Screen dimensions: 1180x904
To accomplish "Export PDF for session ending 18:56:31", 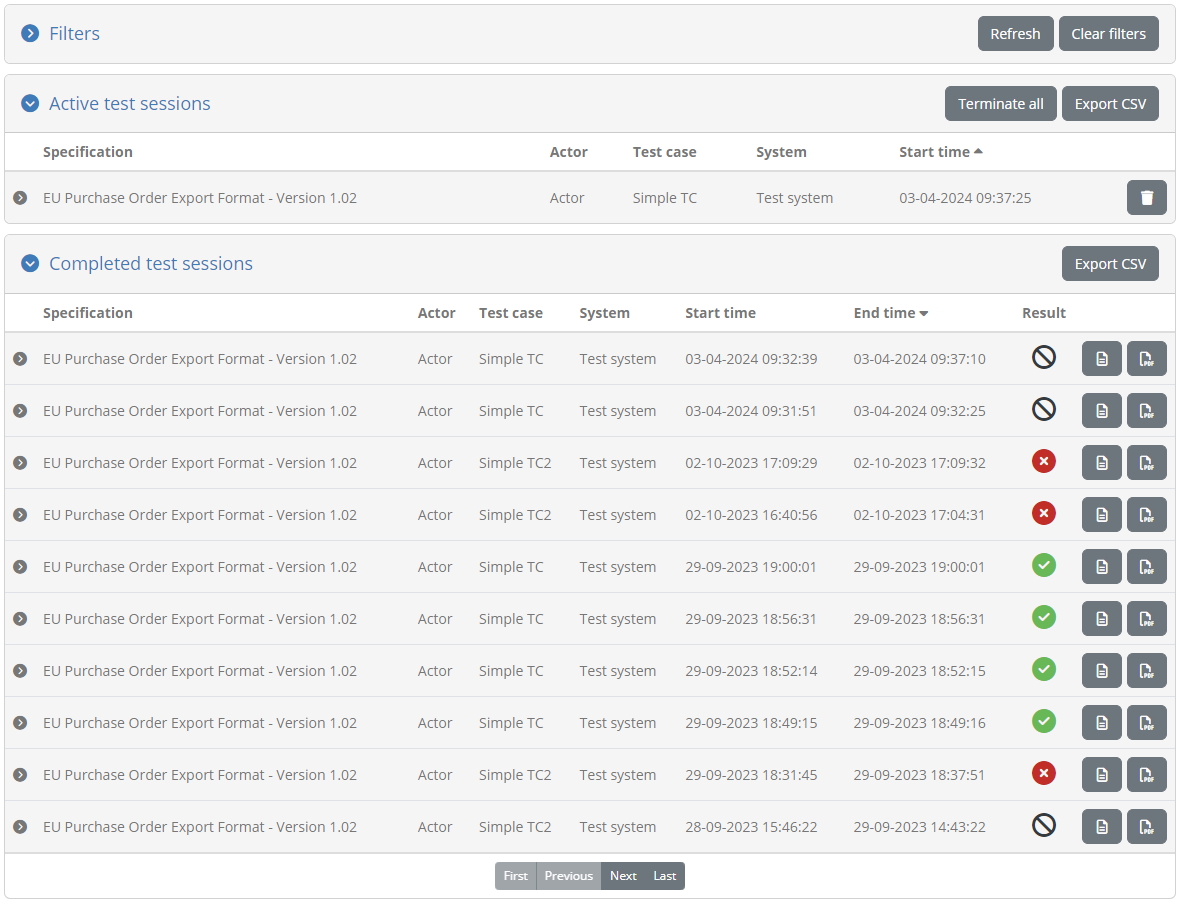I will pyautogui.click(x=1146, y=619).
